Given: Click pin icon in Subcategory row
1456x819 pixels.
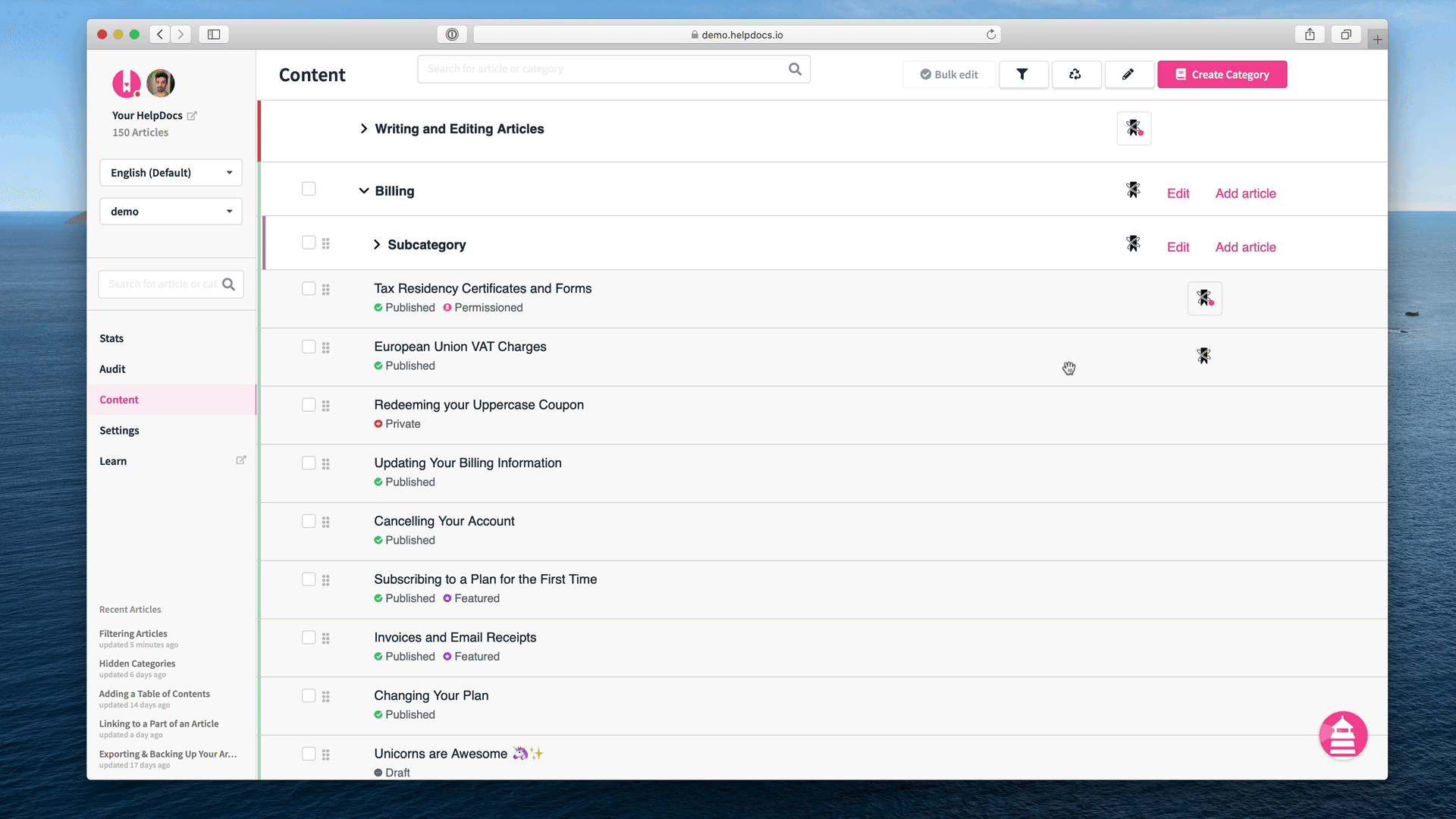Looking at the screenshot, I should [x=1133, y=243].
